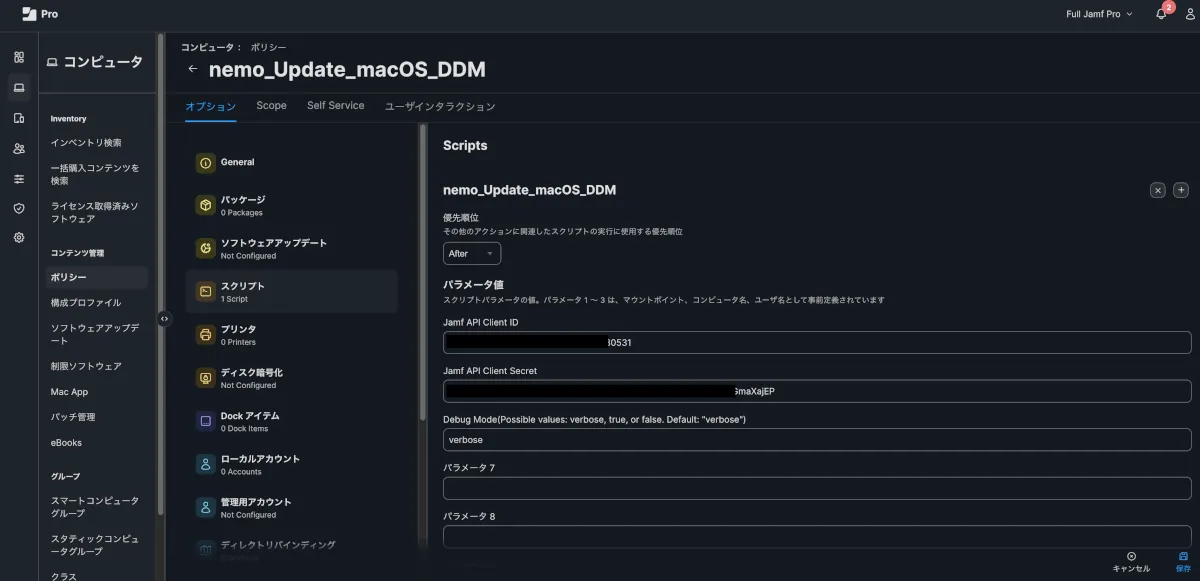
Task: Open 構成プロファイル in sidebar
Action: click(x=86, y=302)
